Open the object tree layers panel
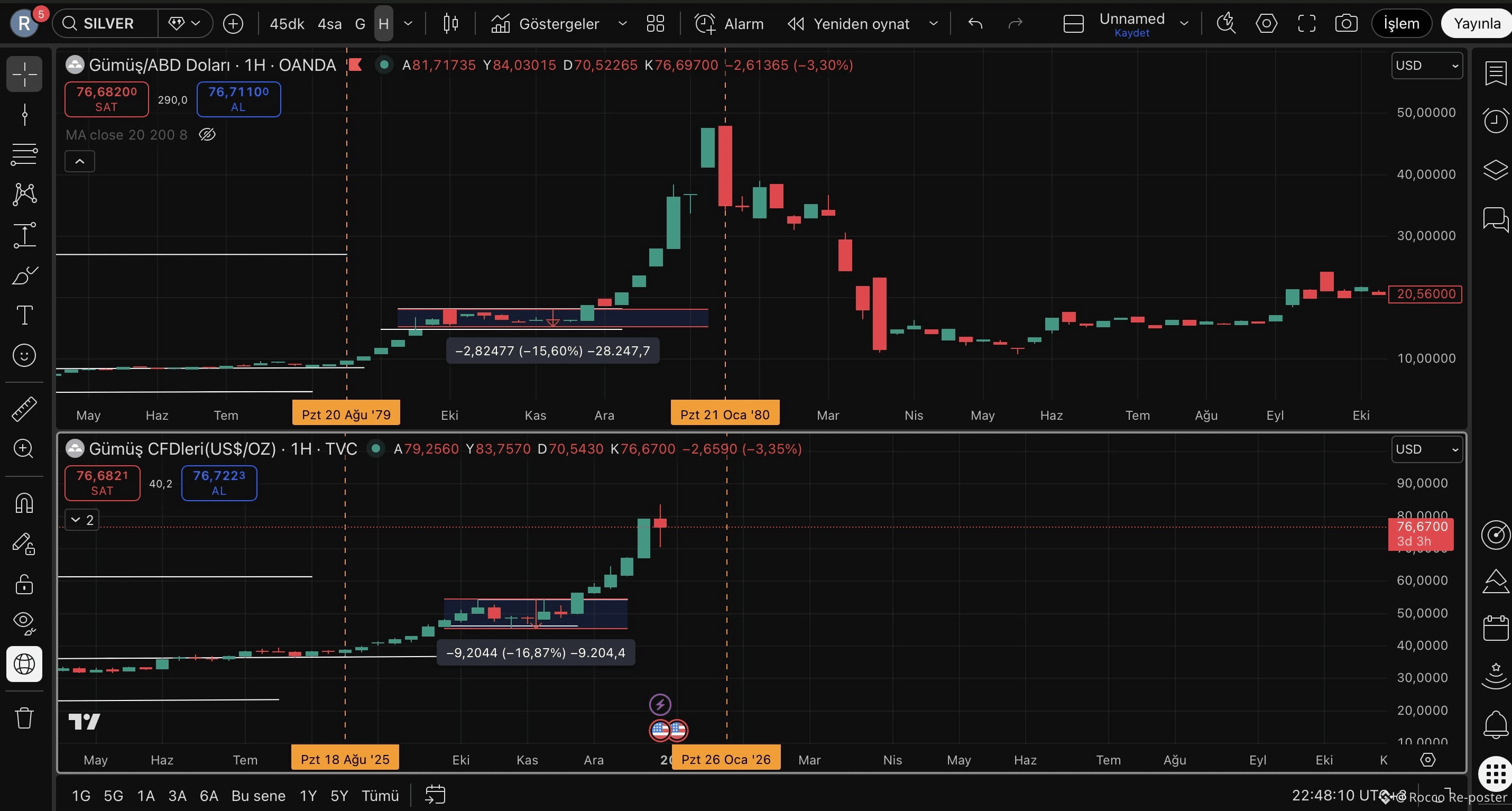This screenshot has height=811, width=1512. pos(1495,170)
